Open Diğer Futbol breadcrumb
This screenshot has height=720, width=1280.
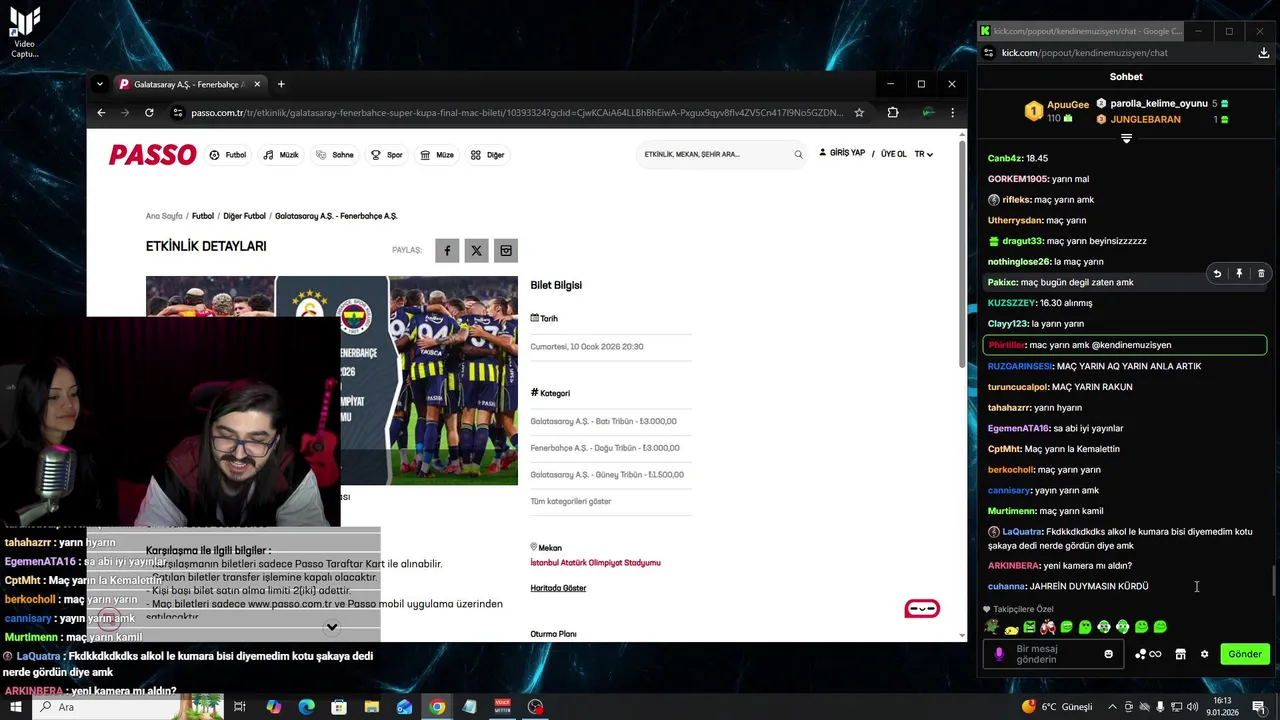[x=244, y=216]
